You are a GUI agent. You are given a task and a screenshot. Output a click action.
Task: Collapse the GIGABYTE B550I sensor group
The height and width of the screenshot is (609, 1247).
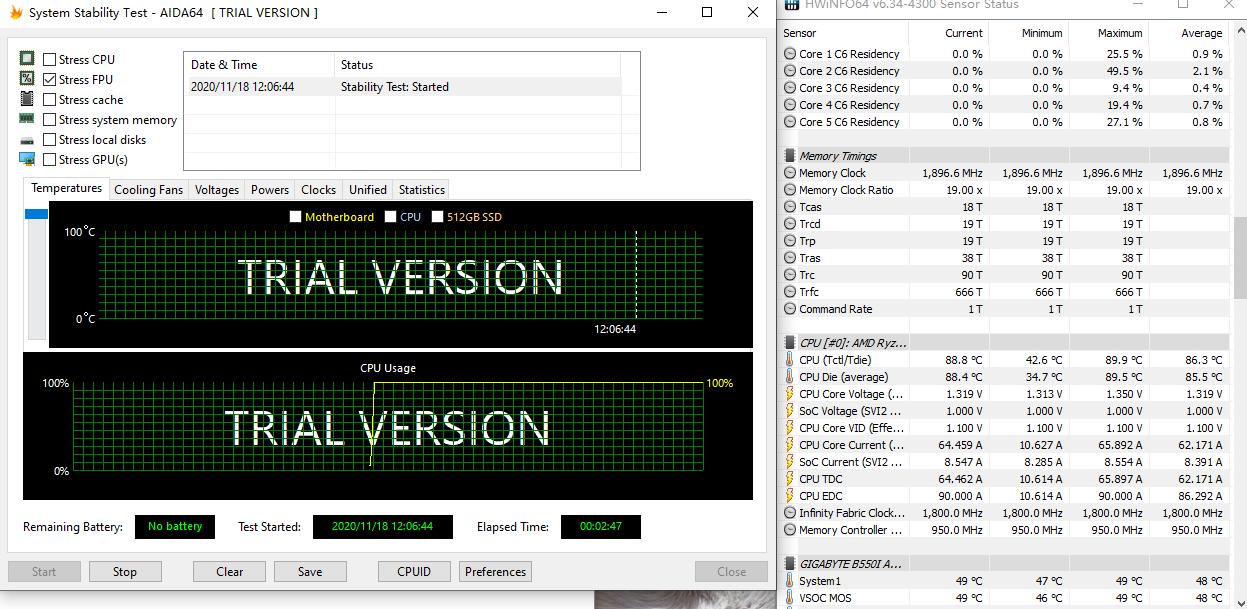click(790, 564)
